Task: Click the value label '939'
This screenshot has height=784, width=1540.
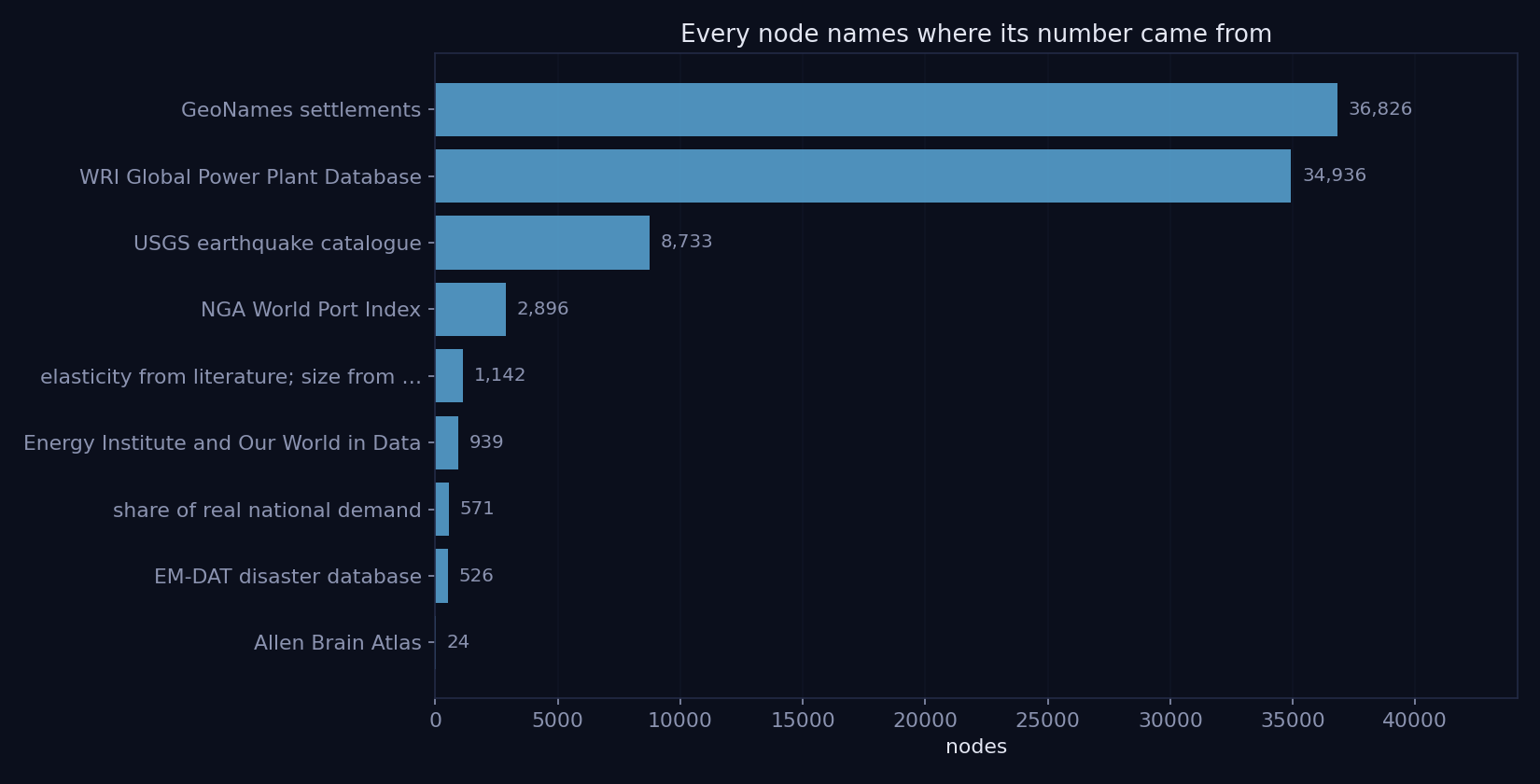Action: point(486,442)
